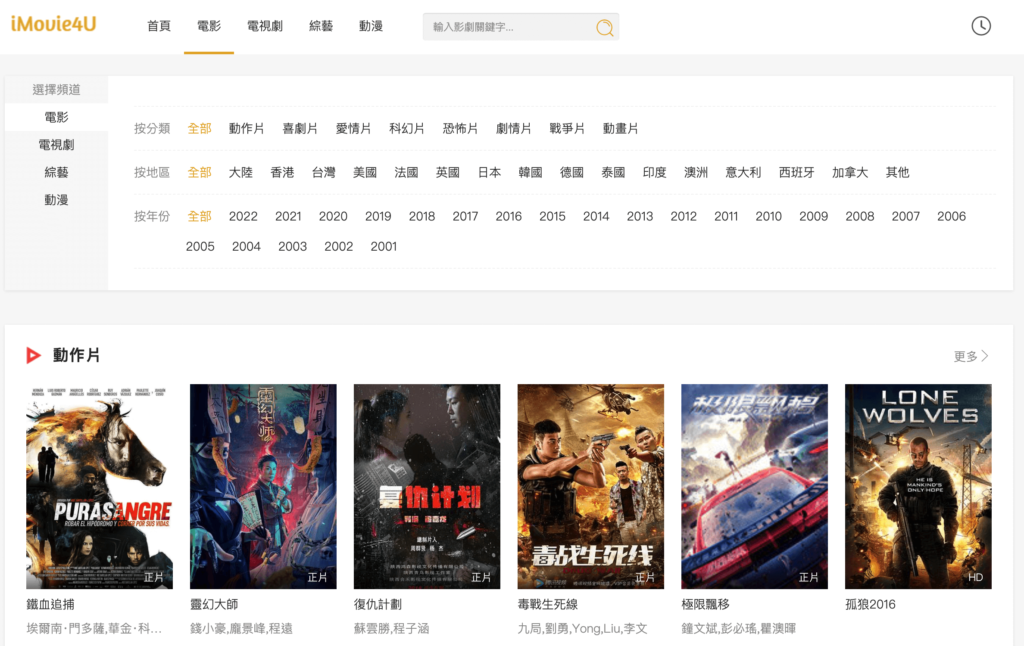The width and height of the screenshot is (1024, 646).
Task: Filter region by 西班牙
Action: click(x=797, y=172)
